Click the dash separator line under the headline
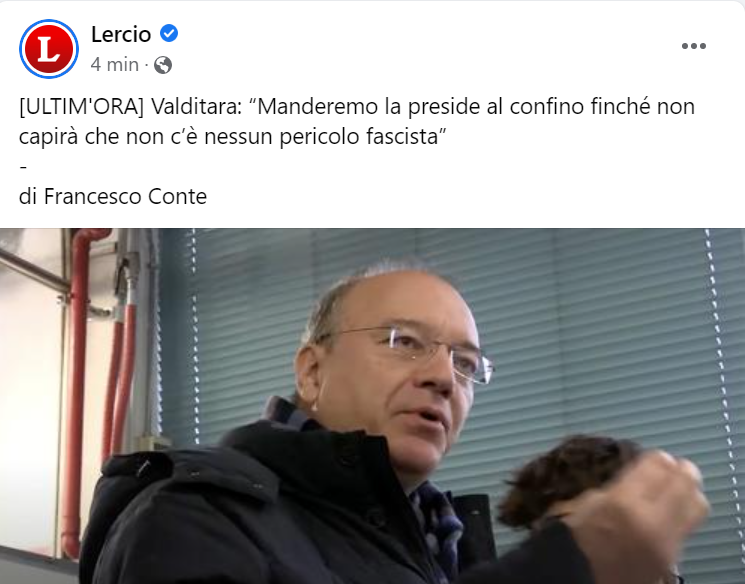The width and height of the screenshot is (745, 584). coord(23,167)
